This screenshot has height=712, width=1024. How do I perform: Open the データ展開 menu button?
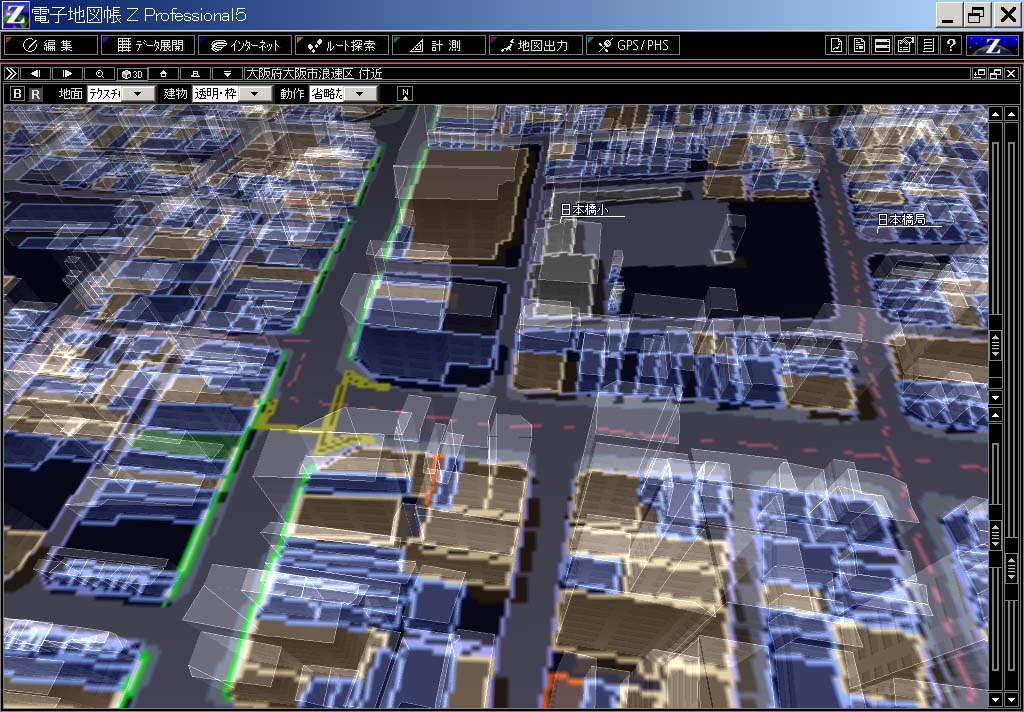click(148, 45)
